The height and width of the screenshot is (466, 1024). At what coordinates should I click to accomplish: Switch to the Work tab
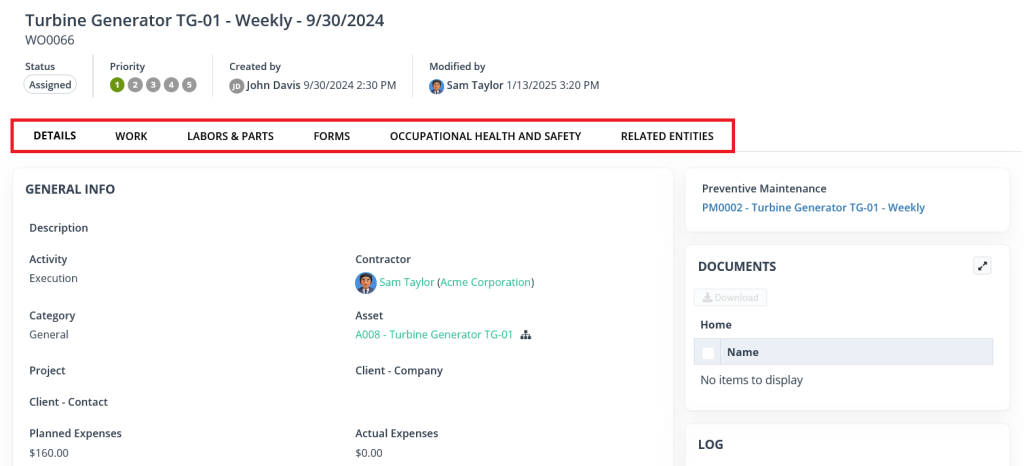coord(131,136)
